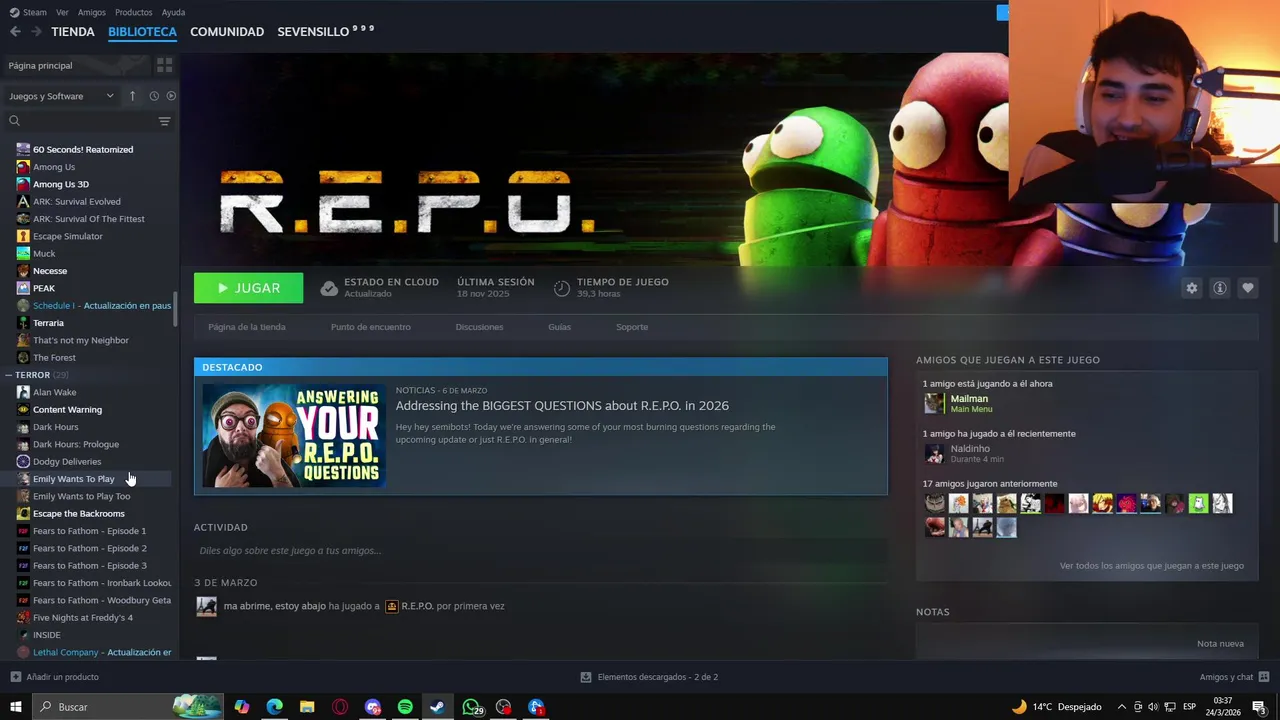The width and height of the screenshot is (1280, 720).
Task: Open Naldinho's friend entry
Action: [x=970, y=449]
